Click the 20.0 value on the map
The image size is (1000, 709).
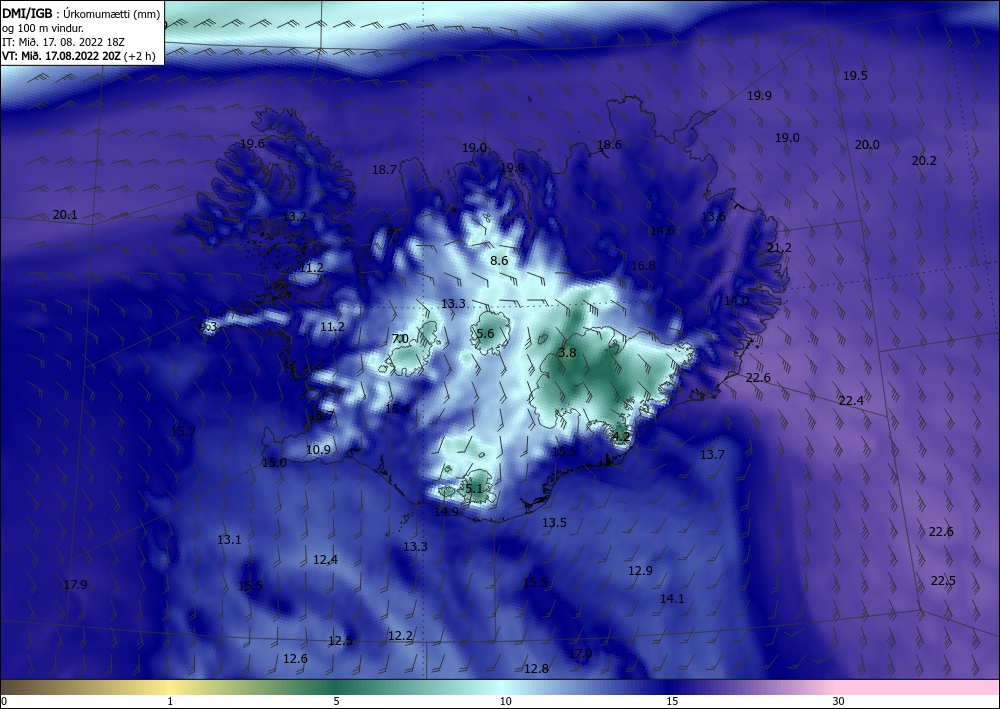(x=867, y=145)
